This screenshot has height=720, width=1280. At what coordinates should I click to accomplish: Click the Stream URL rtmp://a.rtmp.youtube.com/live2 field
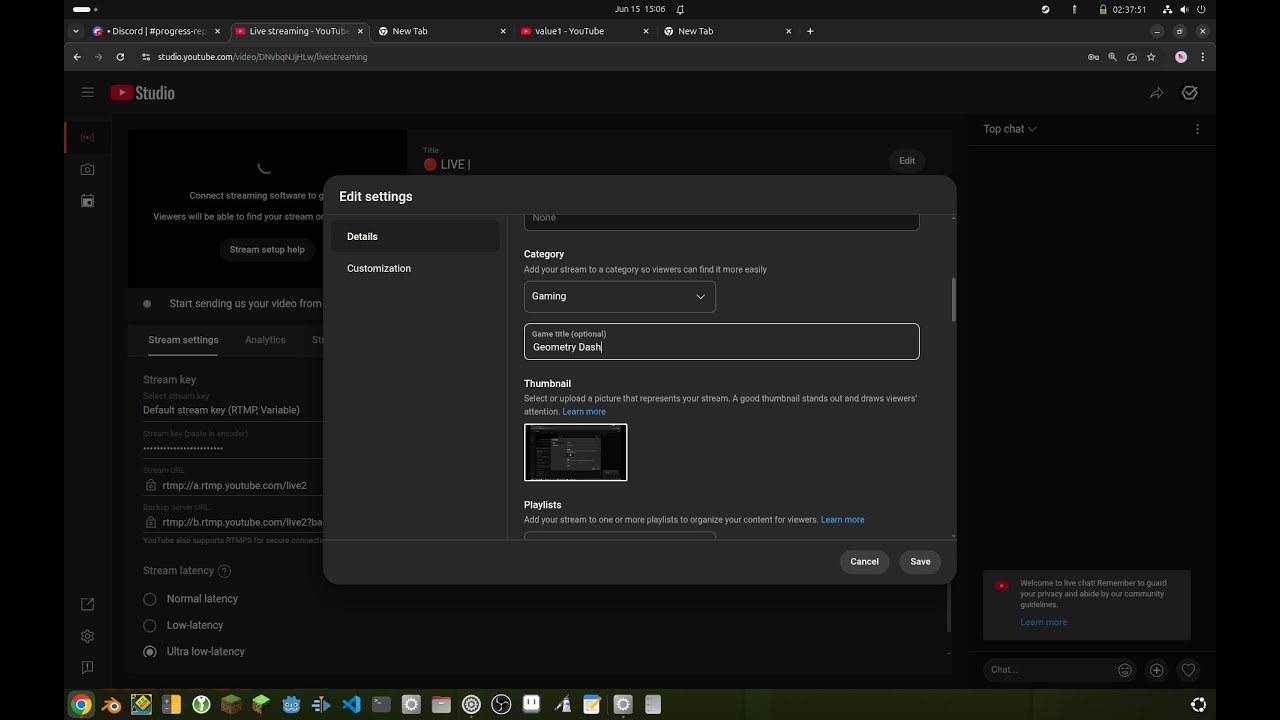(234, 486)
